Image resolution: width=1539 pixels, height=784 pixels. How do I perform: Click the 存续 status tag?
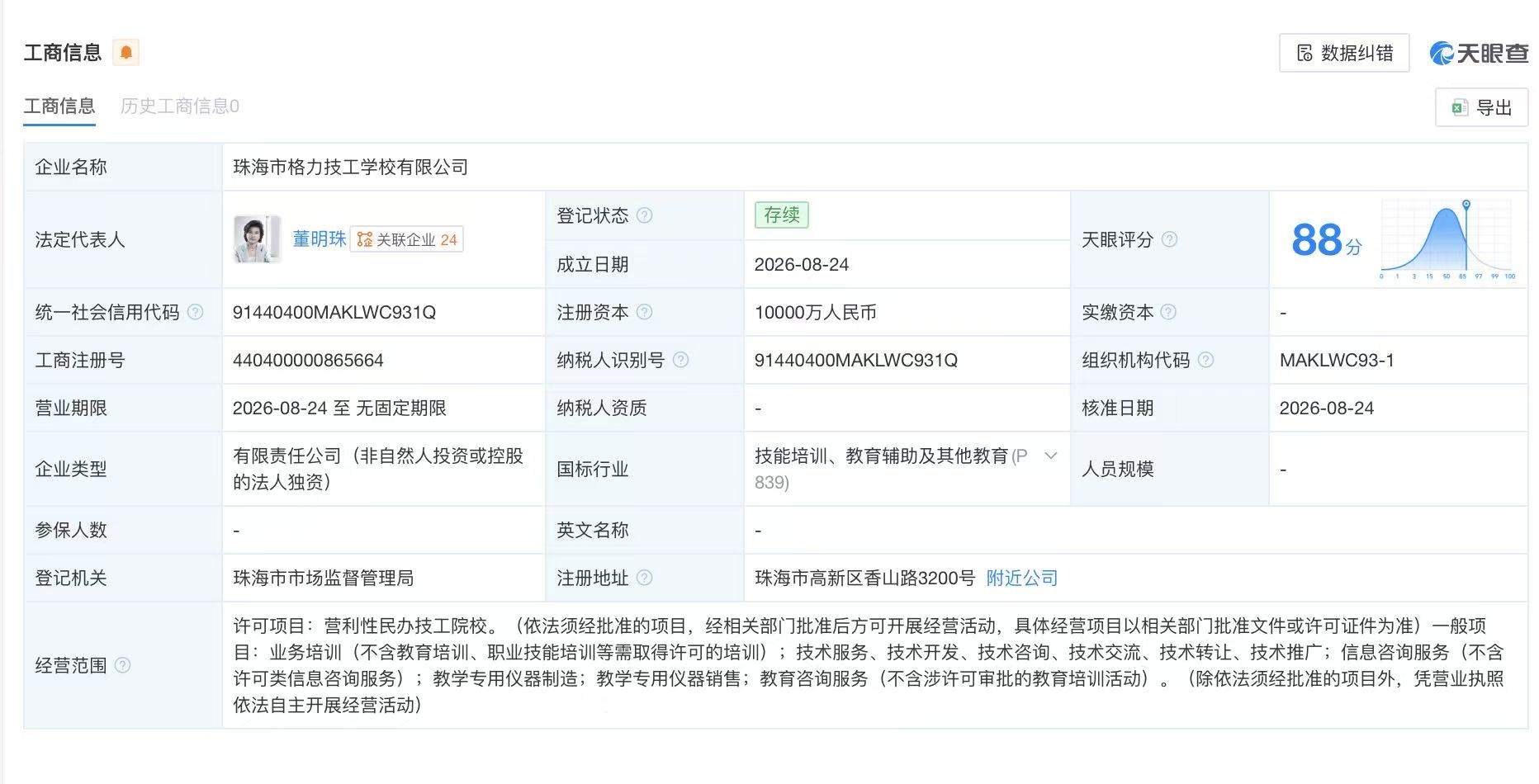coord(781,215)
